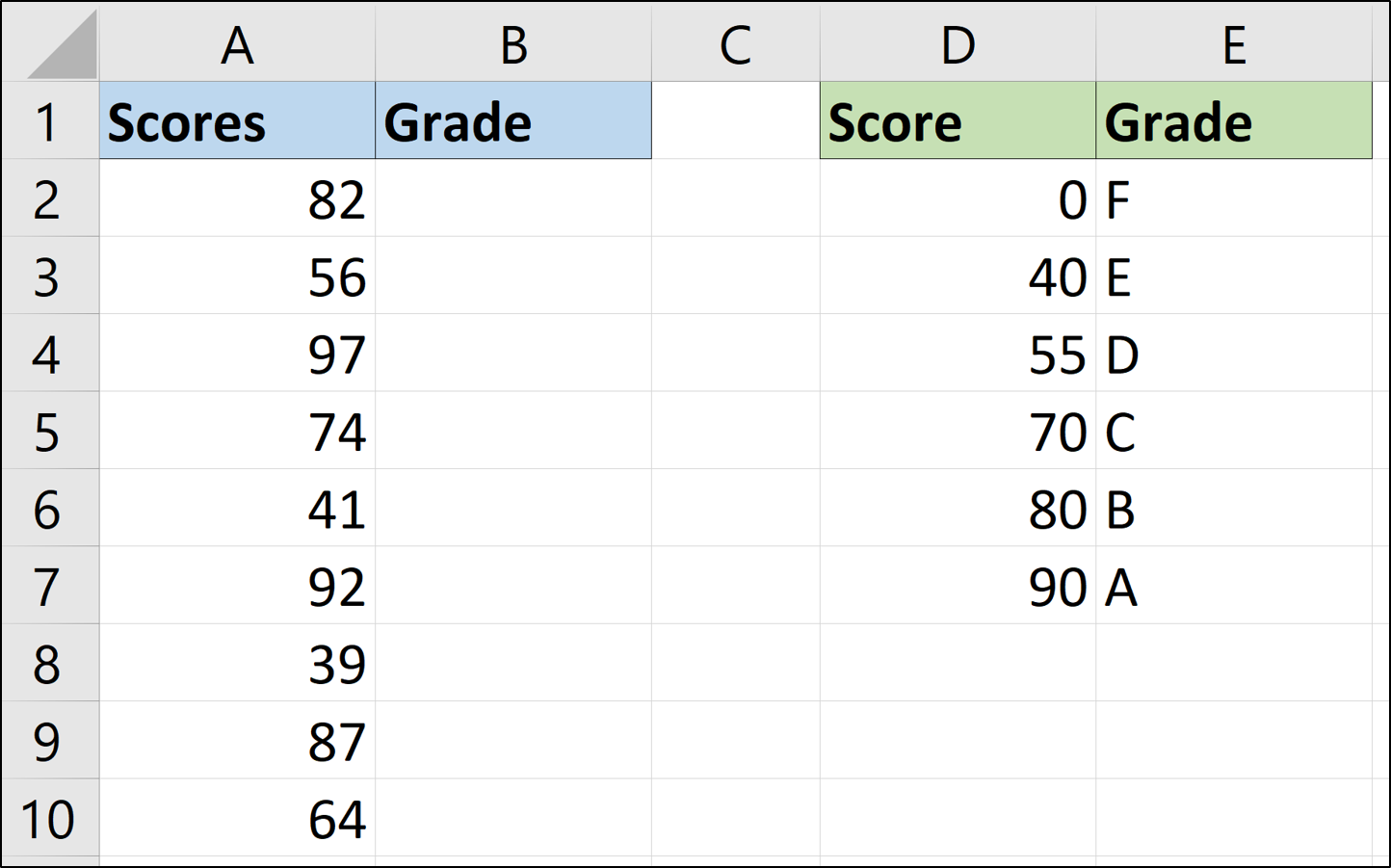The image size is (1391, 868).
Task: Select the cell containing score 82
Action: [237, 199]
